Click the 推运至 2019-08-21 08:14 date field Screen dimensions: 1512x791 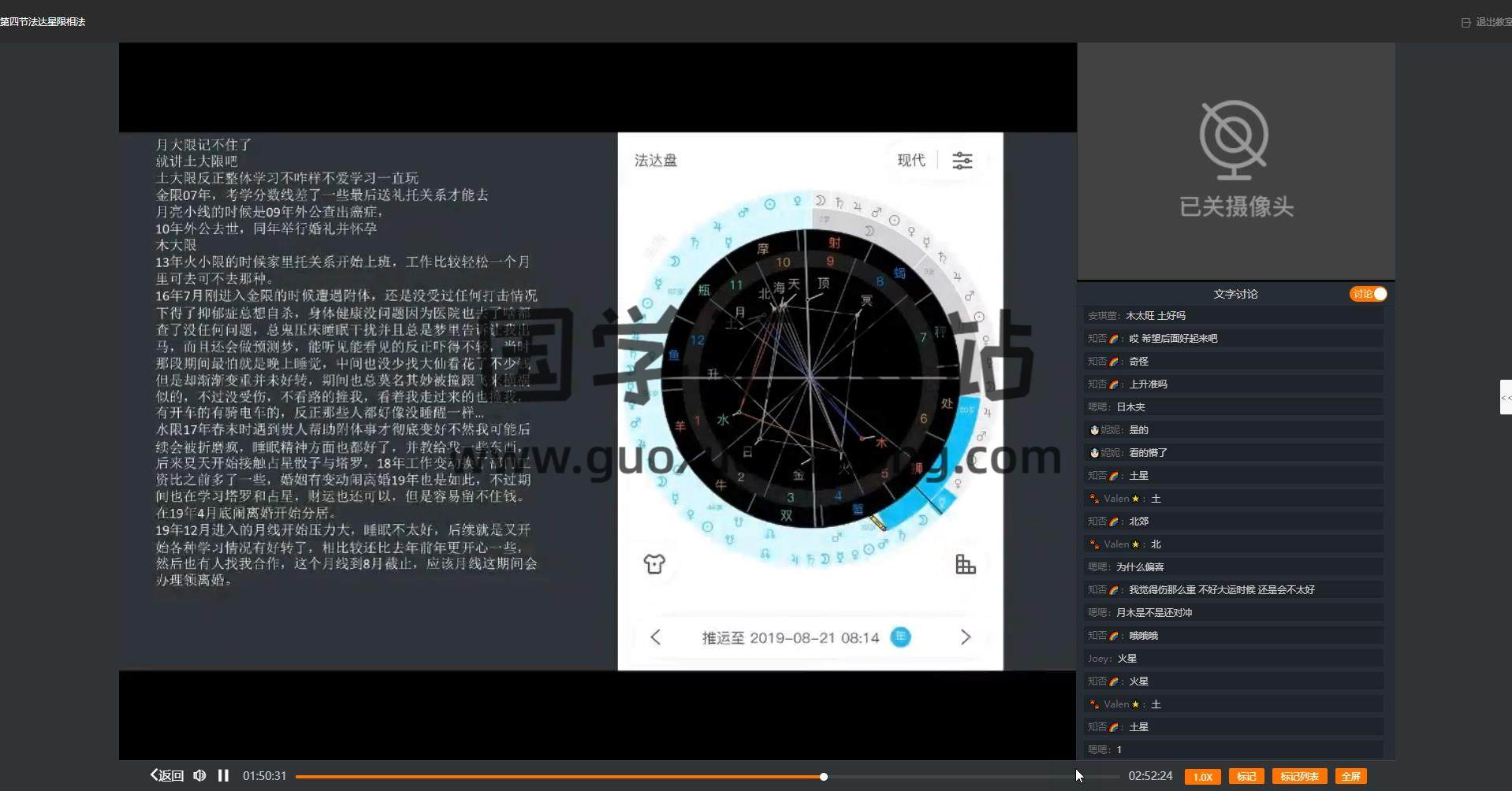click(x=791, y=638)
